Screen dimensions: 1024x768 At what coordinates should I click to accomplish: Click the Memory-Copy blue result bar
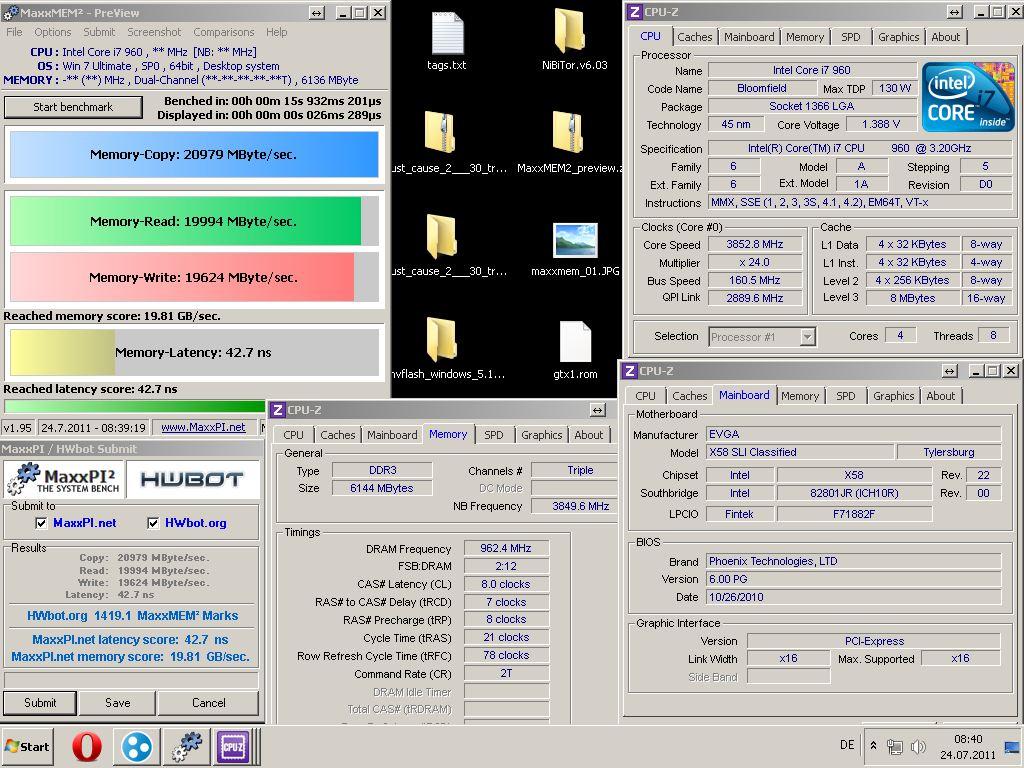(x=194, y=155)
